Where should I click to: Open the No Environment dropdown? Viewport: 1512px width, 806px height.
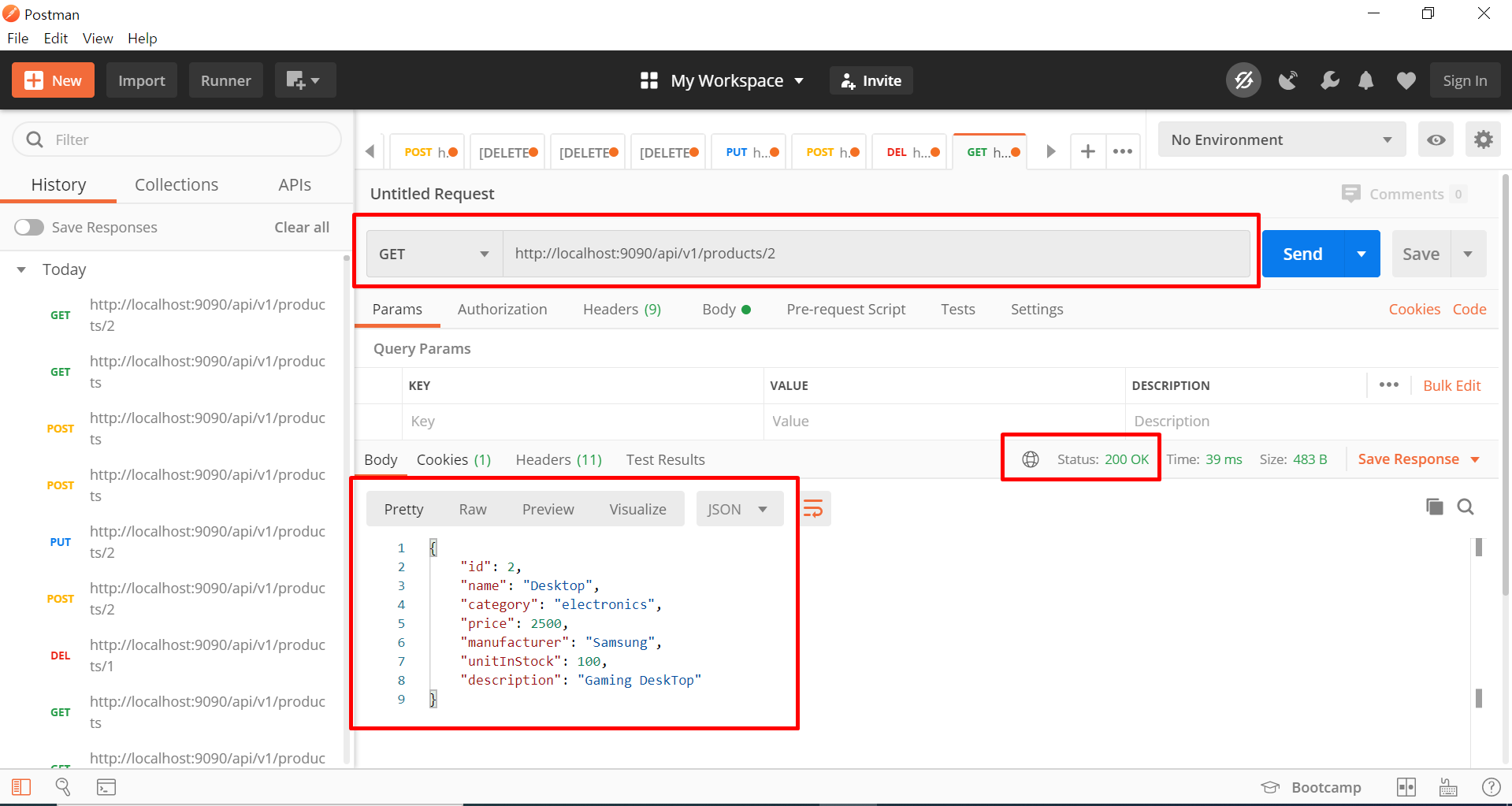tap(1280, 139)
